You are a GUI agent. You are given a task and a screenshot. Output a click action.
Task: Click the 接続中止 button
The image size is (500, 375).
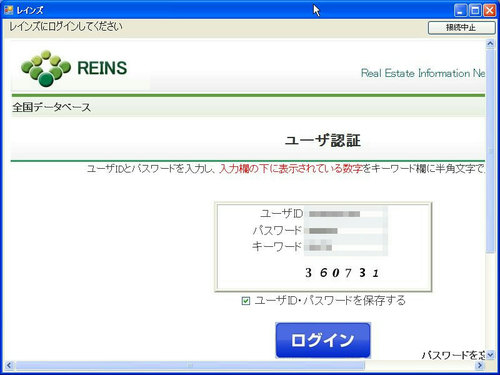click(x=461, y=28)
